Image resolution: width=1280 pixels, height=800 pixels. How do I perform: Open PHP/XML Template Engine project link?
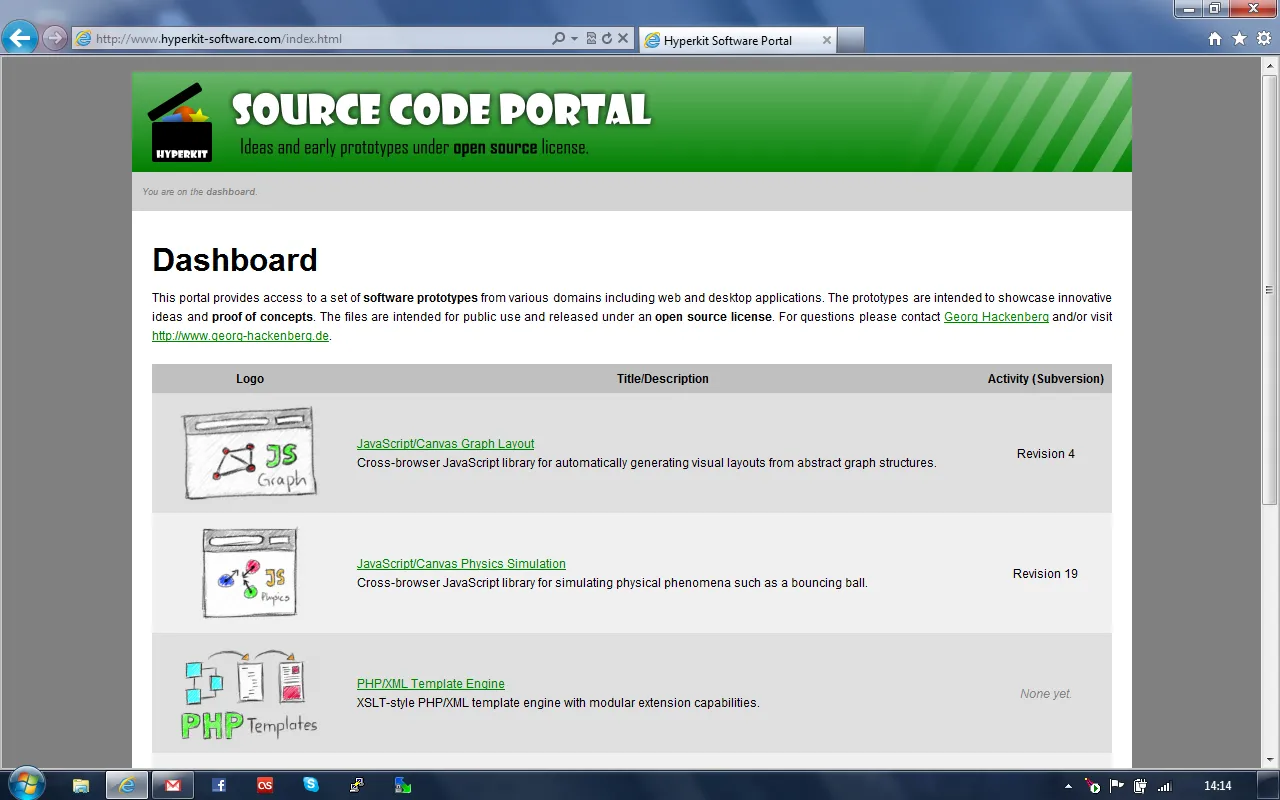click(430, 684)
